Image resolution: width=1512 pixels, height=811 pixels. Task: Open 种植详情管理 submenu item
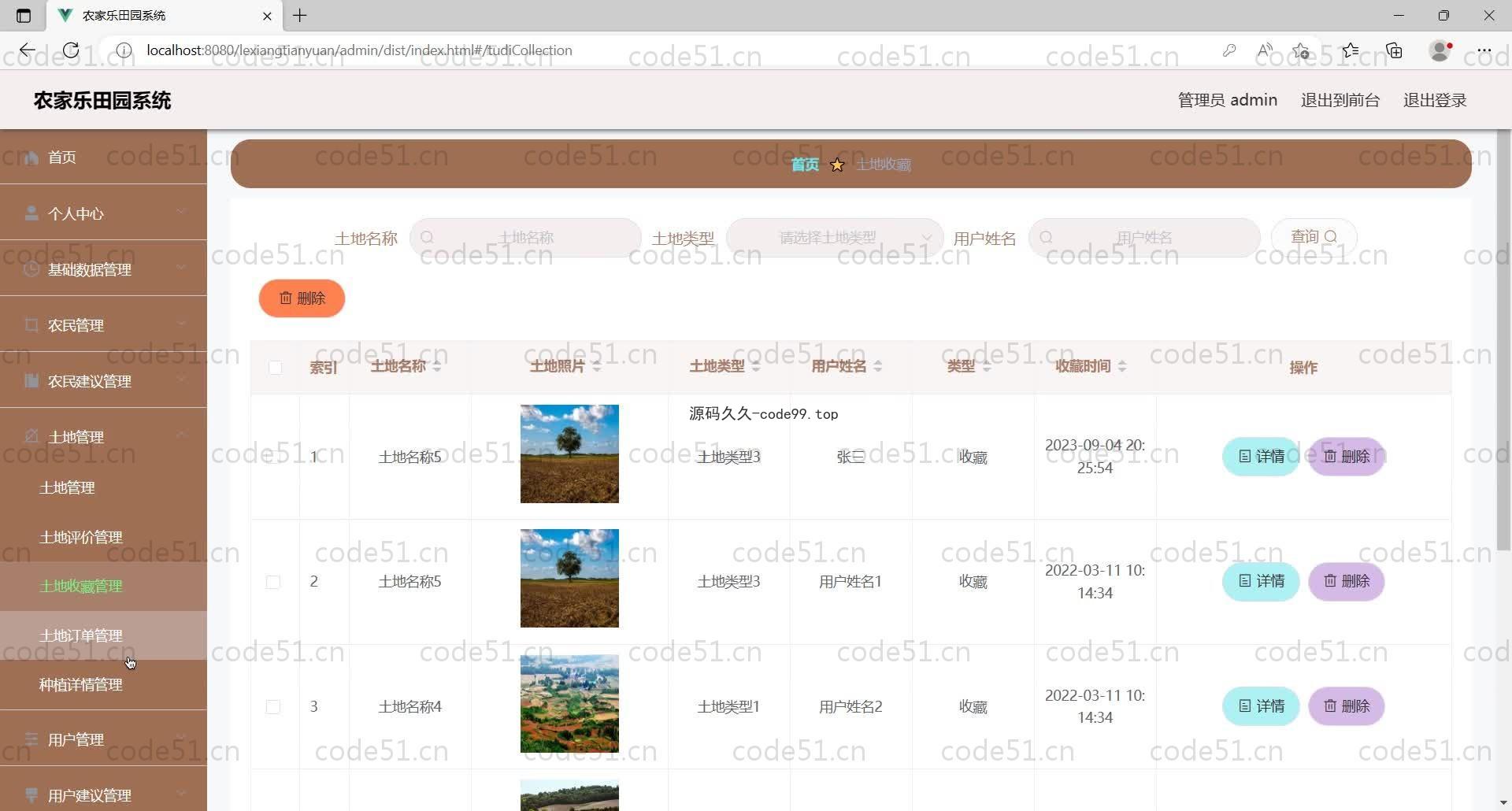pos(103,684)
